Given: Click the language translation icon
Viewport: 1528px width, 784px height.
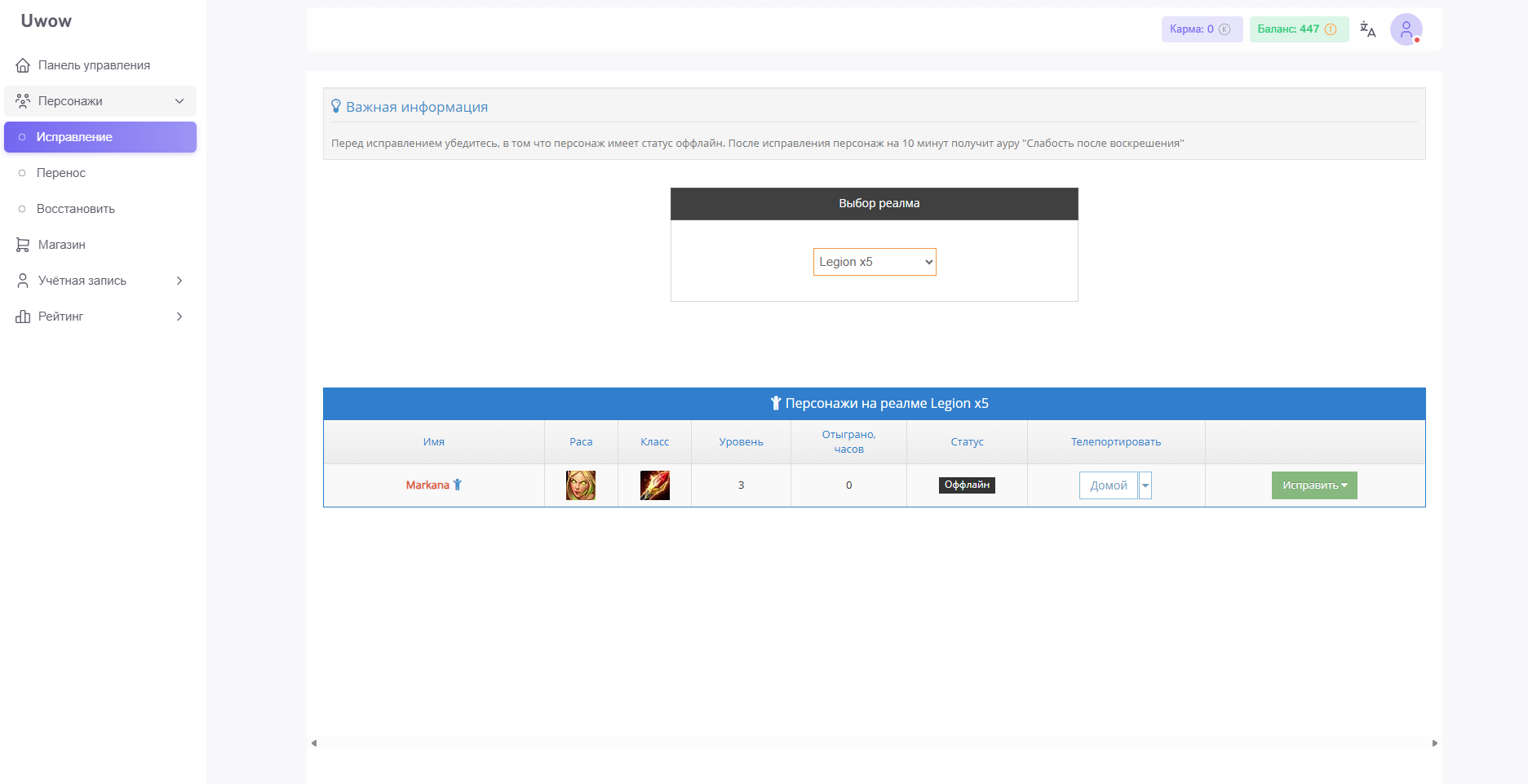Looking at the screenshot, I should click(x=1367, y=30).
